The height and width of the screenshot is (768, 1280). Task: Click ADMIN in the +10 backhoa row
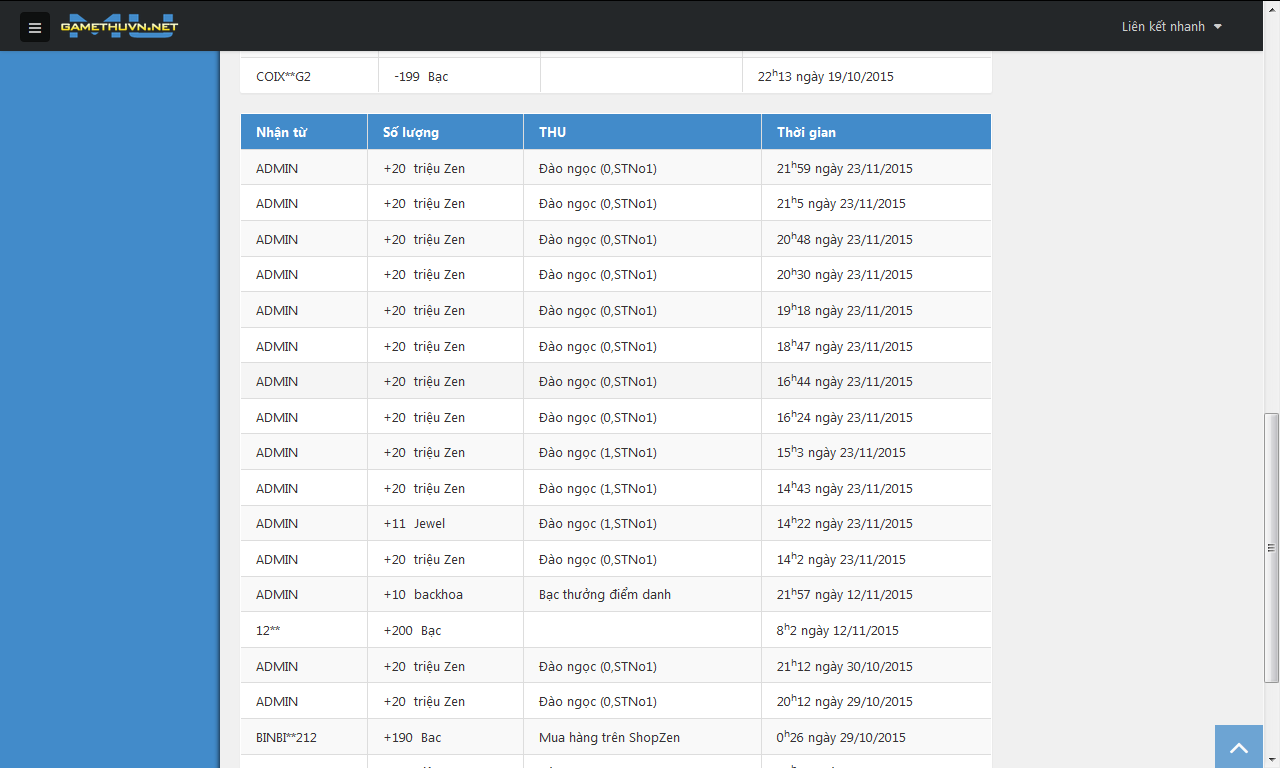point(277,595)
